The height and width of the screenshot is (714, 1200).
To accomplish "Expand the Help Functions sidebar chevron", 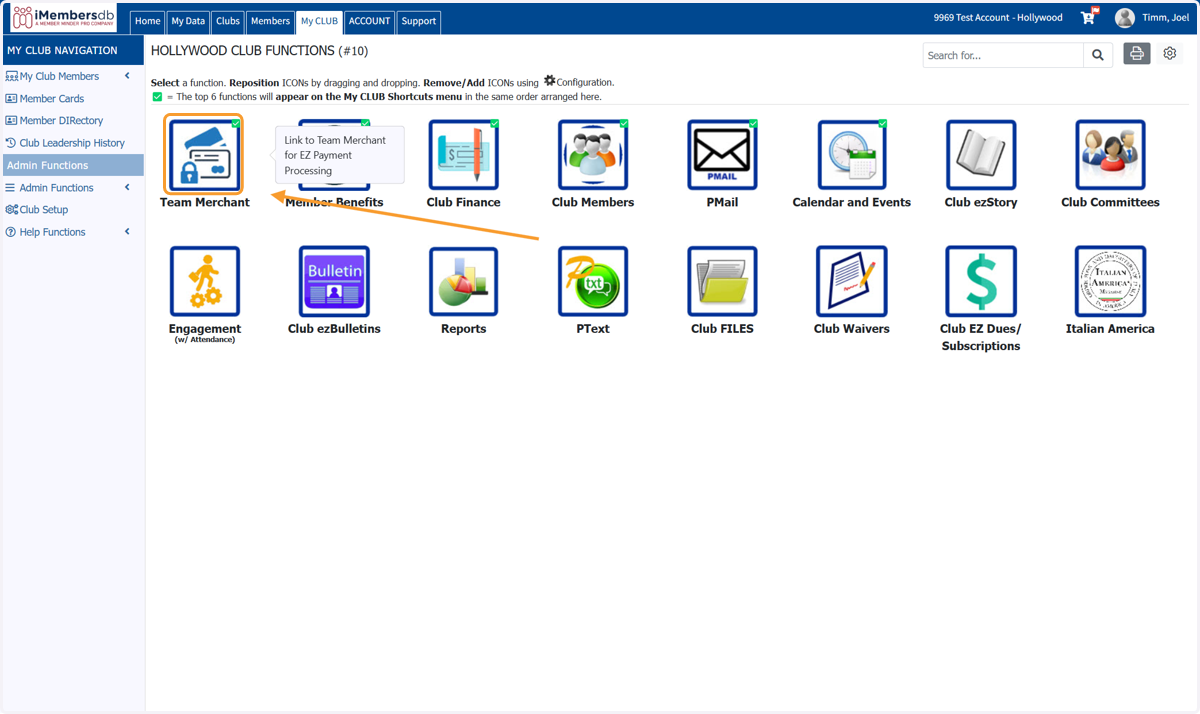I will coord(127,232).
